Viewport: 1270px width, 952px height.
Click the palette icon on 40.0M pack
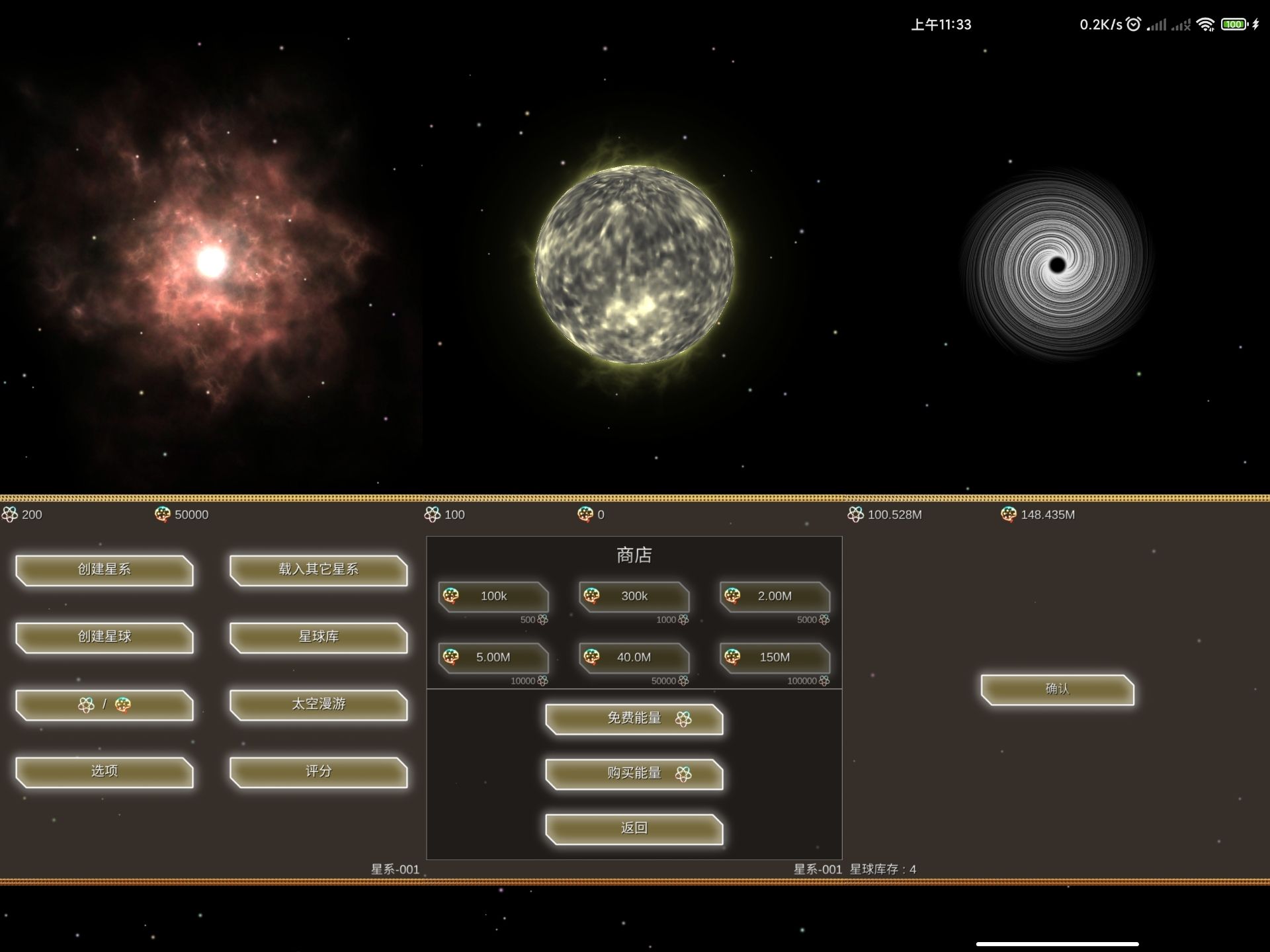pyautogui.click(x=592, y=657)
